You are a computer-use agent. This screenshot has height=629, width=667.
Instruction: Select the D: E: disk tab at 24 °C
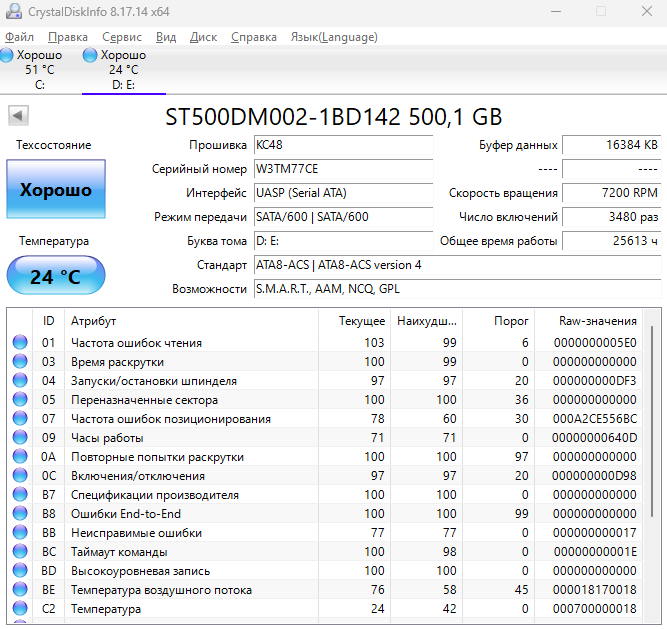(x=123, y=69)
